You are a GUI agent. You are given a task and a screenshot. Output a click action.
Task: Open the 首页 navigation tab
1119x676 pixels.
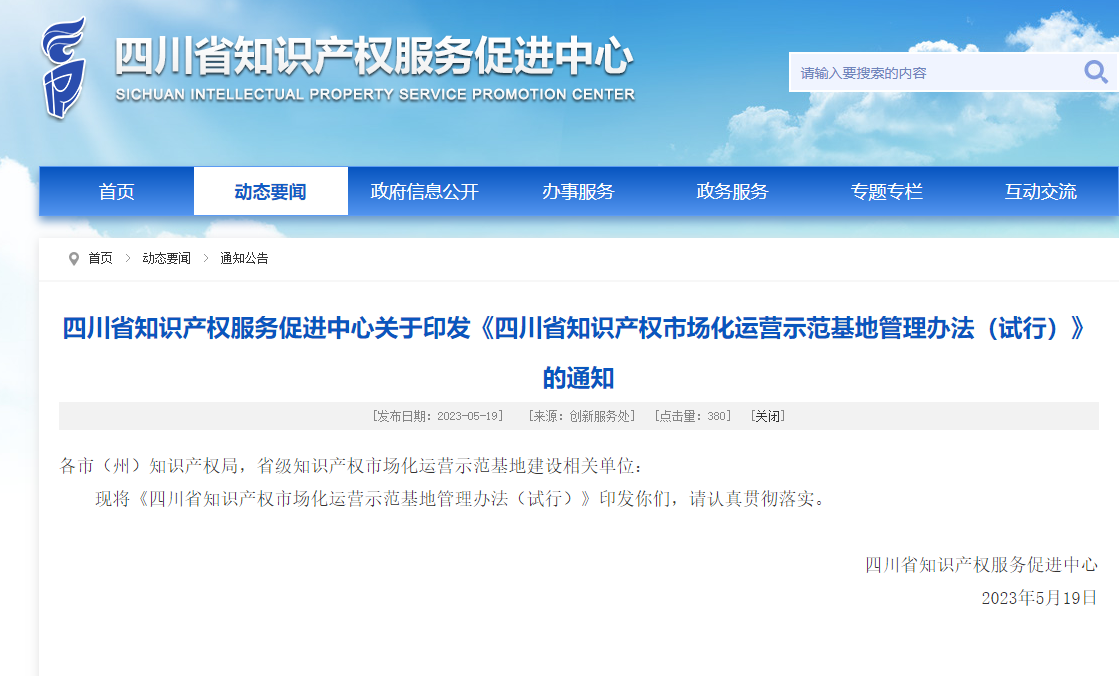click(x=116, y=192)
